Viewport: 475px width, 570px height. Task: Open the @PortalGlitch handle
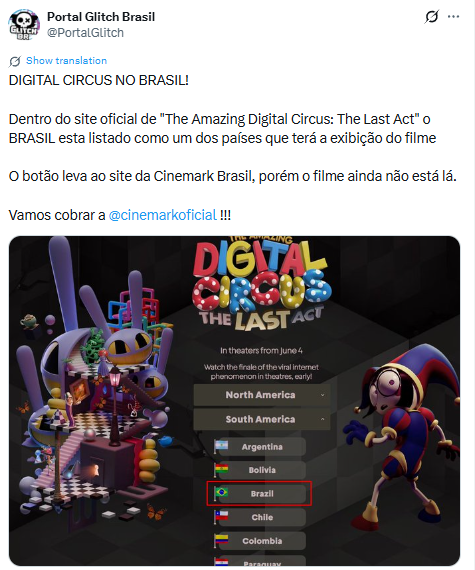[85, 33]
